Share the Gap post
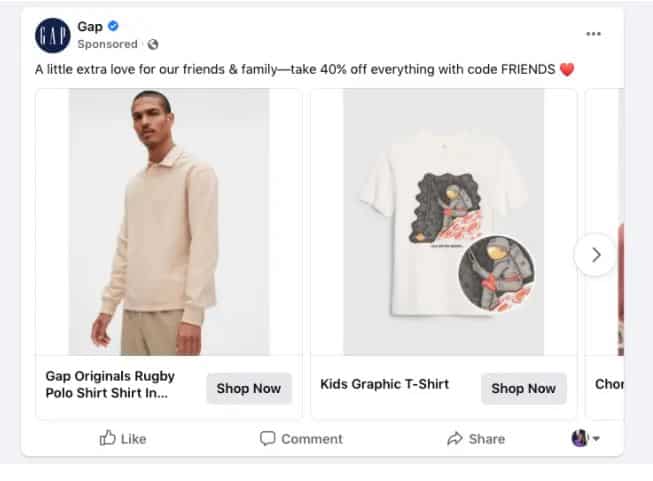Image resolution: width=653 pixels, height=481 pixels. click(475, 438)
